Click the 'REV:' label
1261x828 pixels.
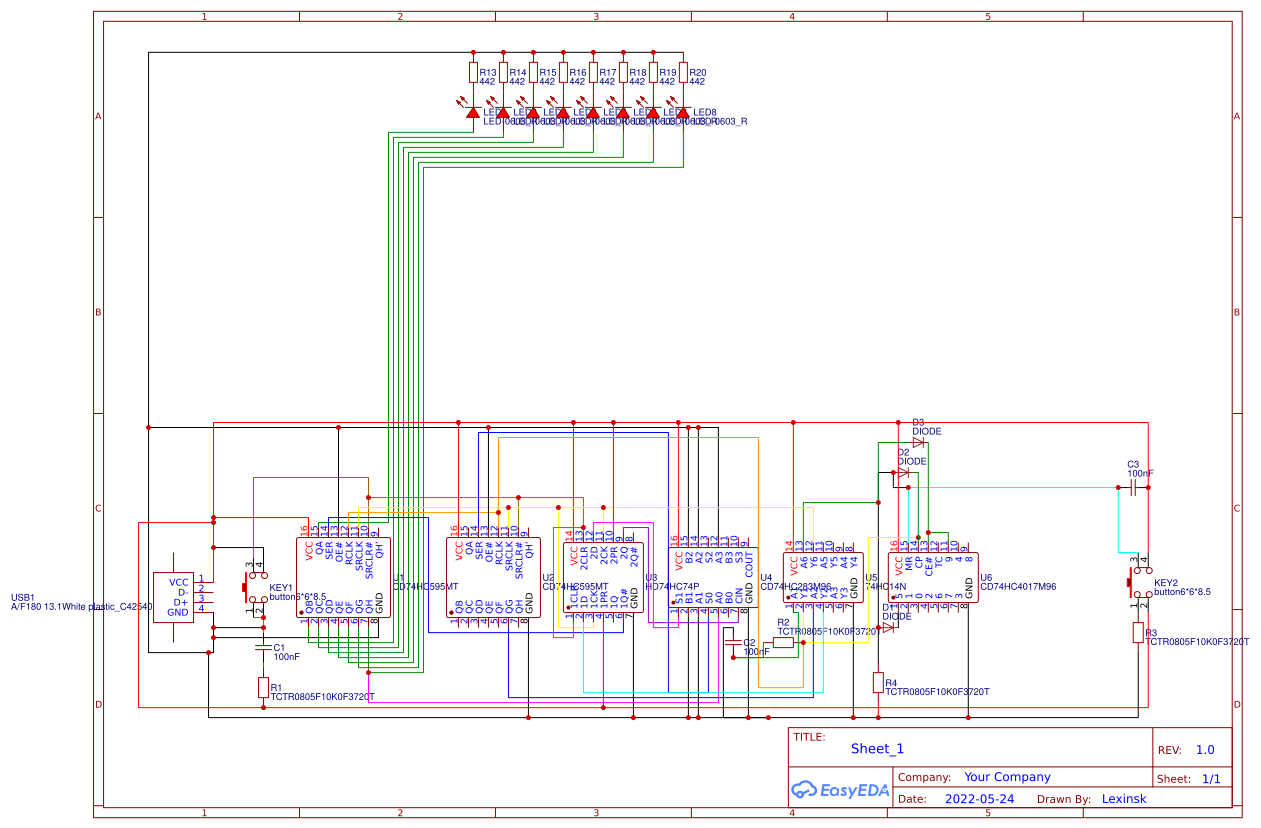coord(1169,750)
